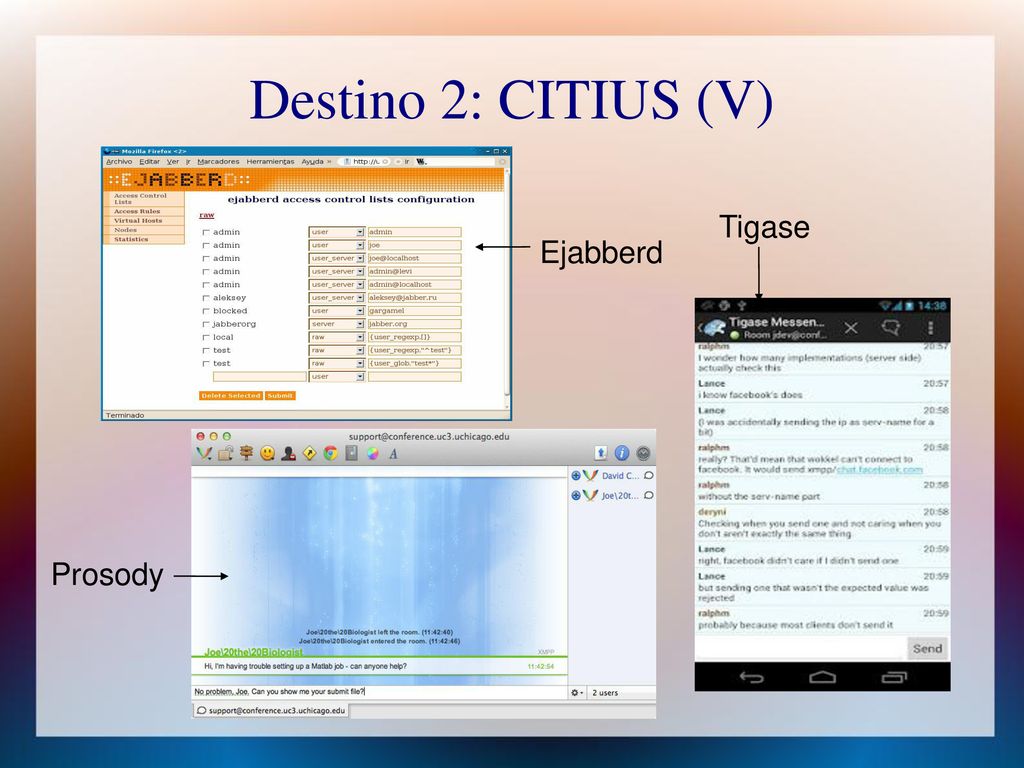Check the admin checkbox for admin@levi row
This screenshot has width=1024, height=768.
pyautogui.click(x=206, y=272)
